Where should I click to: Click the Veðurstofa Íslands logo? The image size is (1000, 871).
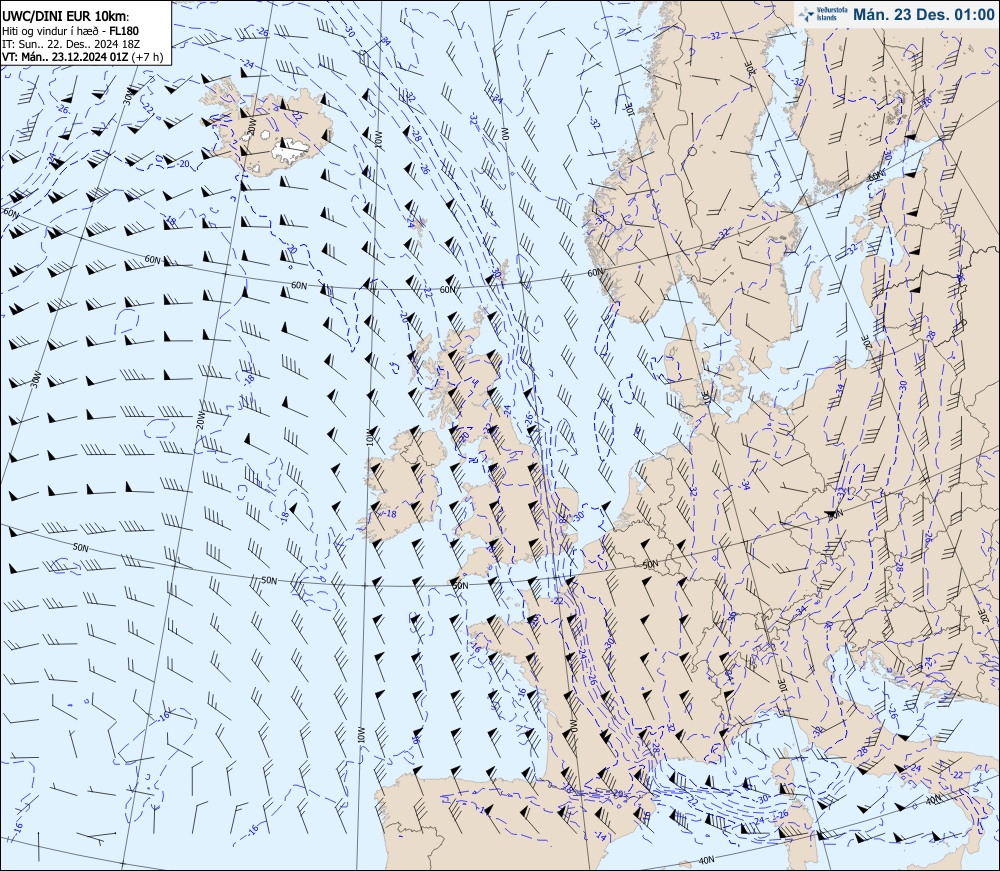point(823,14)
